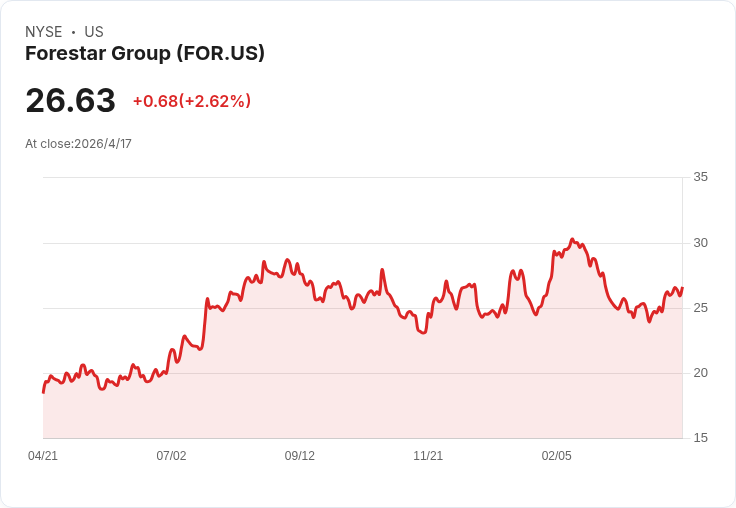Image resolution: width=736 pixels, height=508 pixels.
Task: Select the 07/02 x-axis date label
Action: click(x=171, y=456)
